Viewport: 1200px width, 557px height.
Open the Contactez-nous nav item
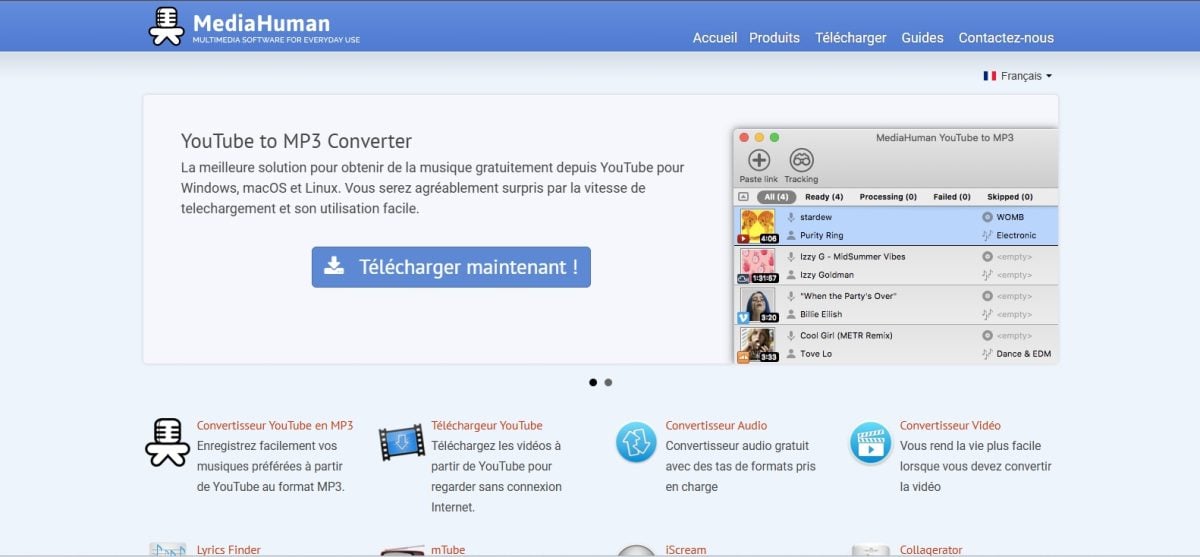(1006, 38)
